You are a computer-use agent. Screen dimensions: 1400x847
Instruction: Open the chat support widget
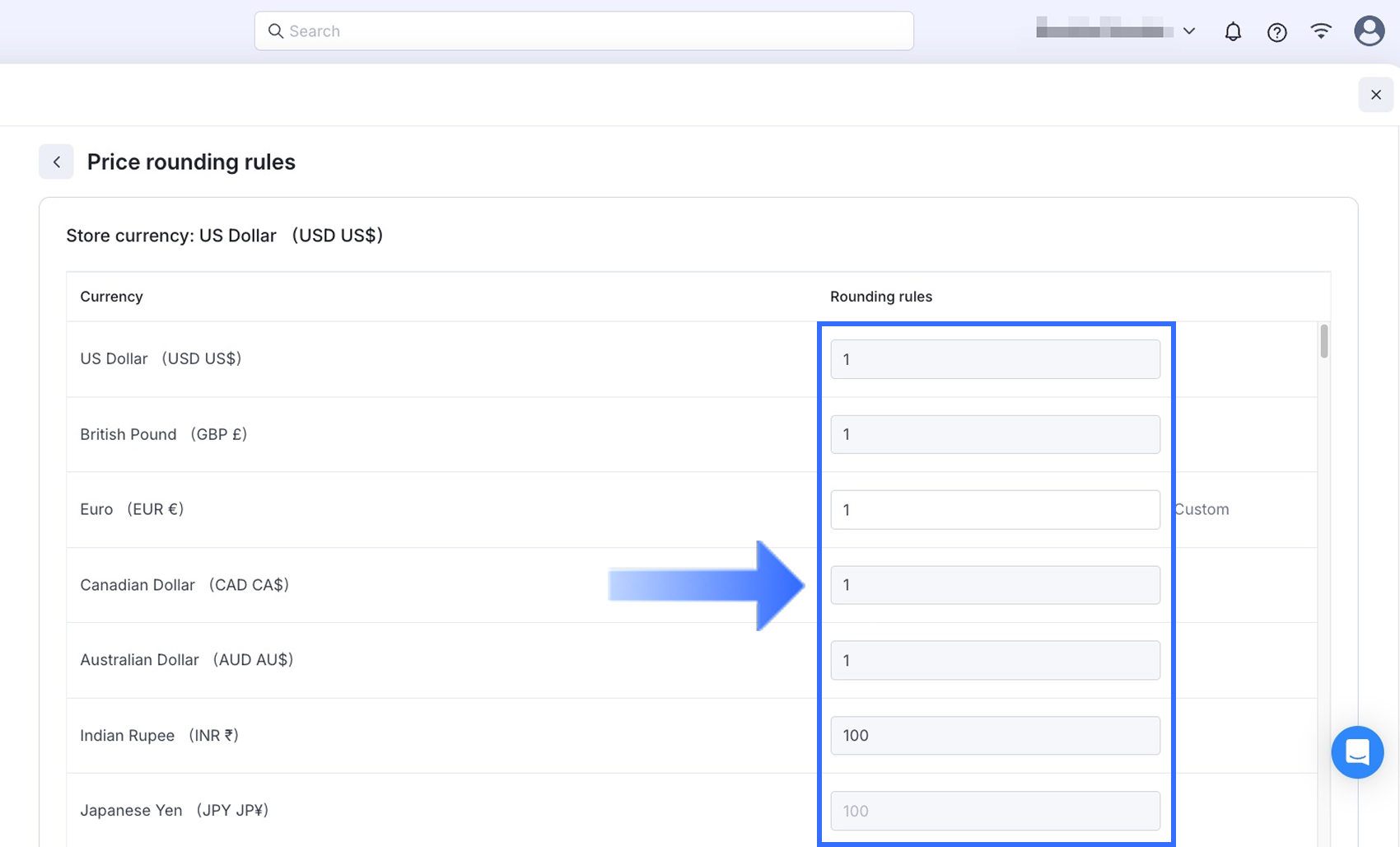point(1357,751)
